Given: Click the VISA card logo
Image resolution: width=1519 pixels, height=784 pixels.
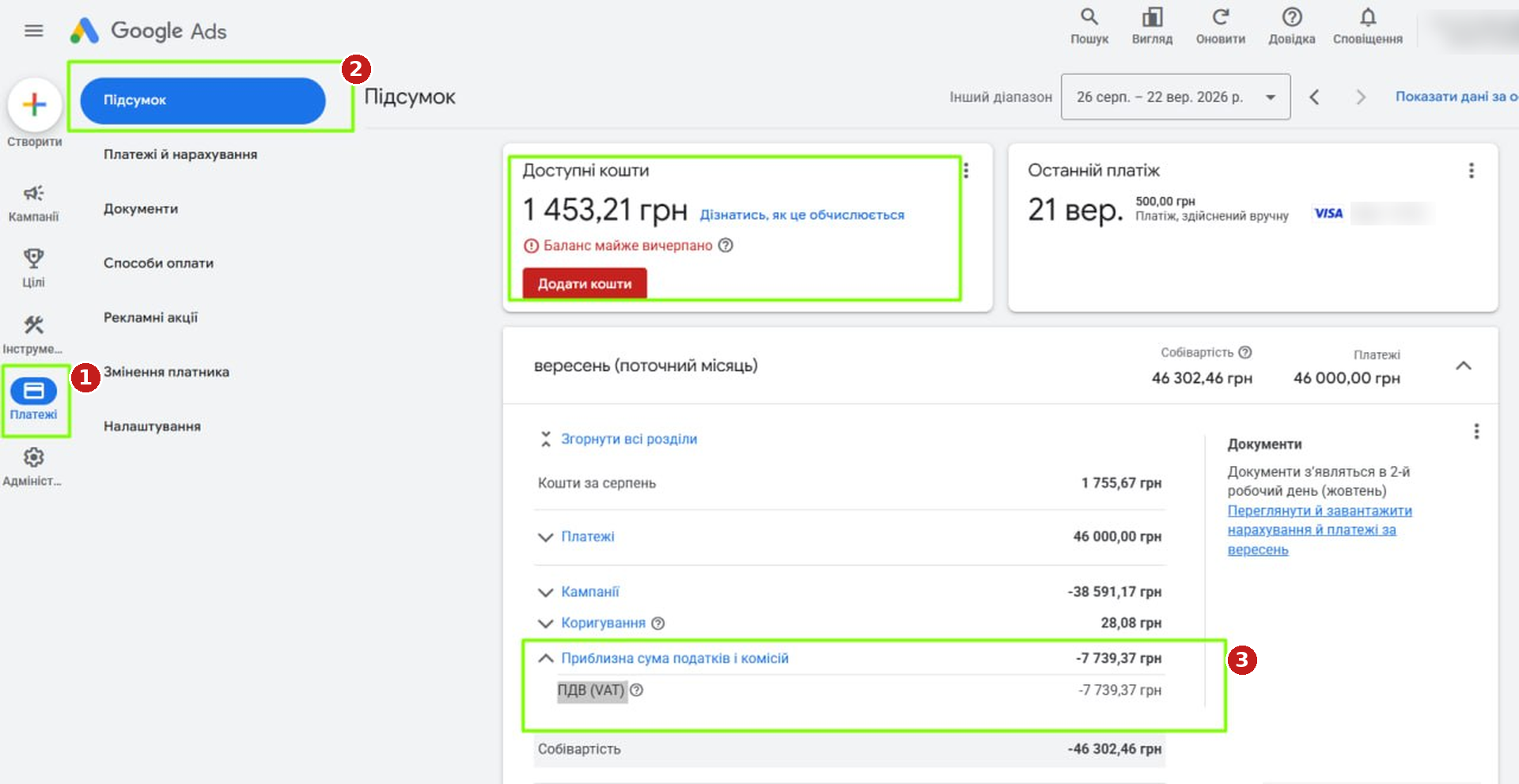Looking at the screenshot, I should 1328,213.
